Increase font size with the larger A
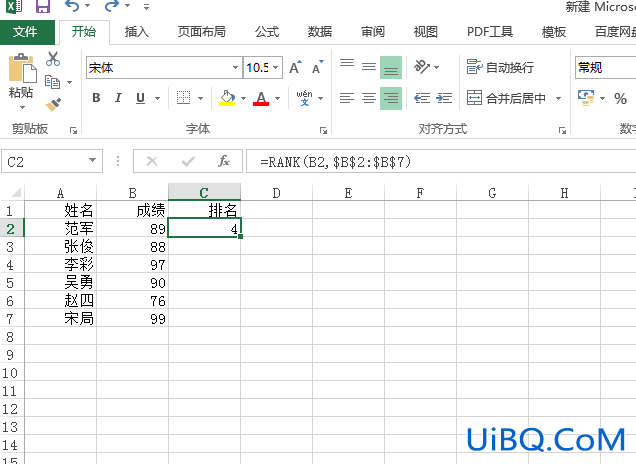Image resolution: width=636 pixels, height=464 pixels. [x=296, y=67]
